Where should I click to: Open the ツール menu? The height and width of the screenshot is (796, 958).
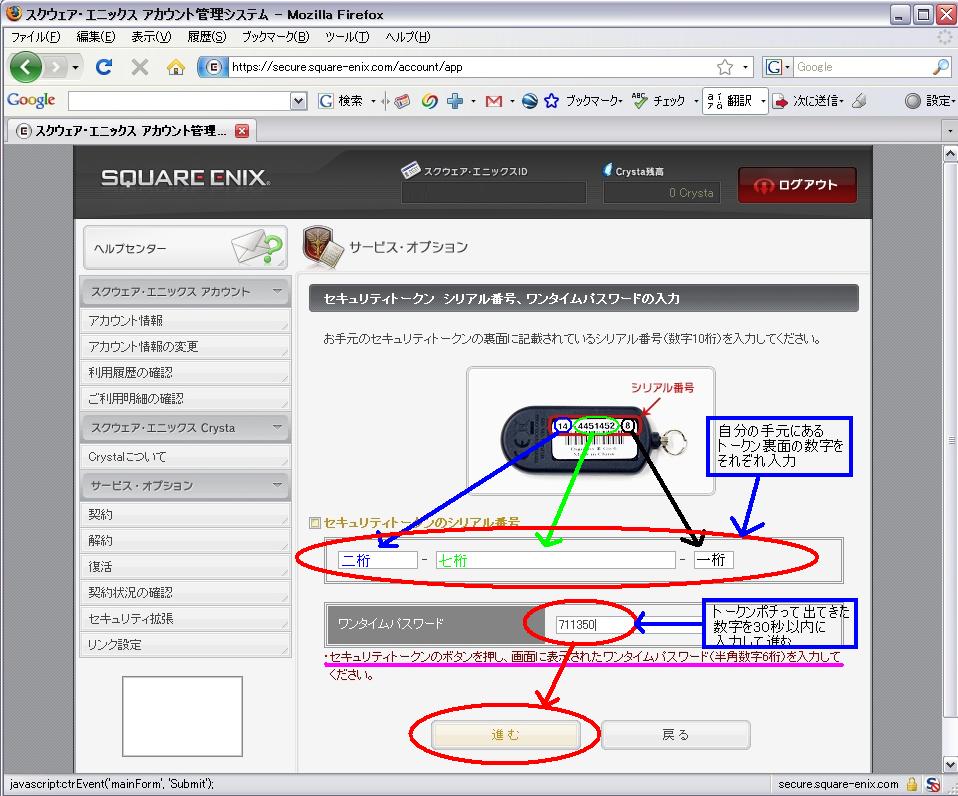pyautogui.click(x=347, y=37)
